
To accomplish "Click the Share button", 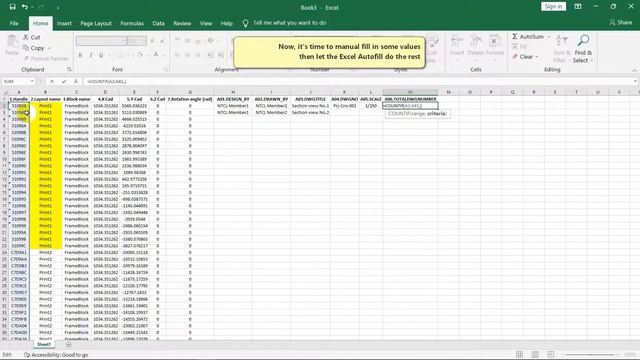I will tap(620, 22).
